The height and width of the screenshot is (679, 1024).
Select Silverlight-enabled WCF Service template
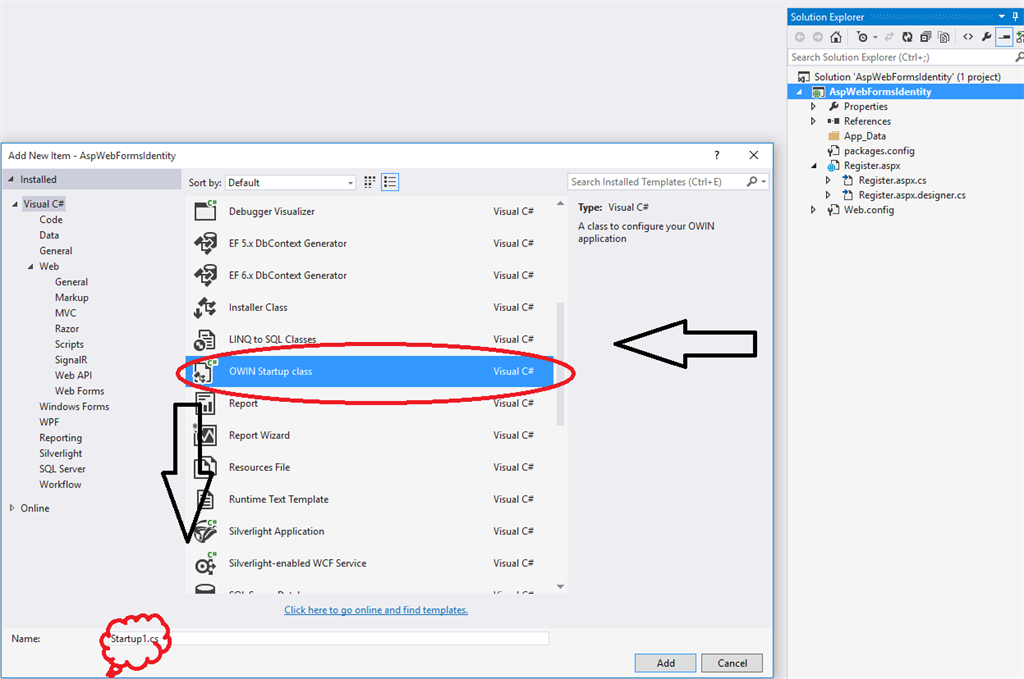tap(372, 563)
